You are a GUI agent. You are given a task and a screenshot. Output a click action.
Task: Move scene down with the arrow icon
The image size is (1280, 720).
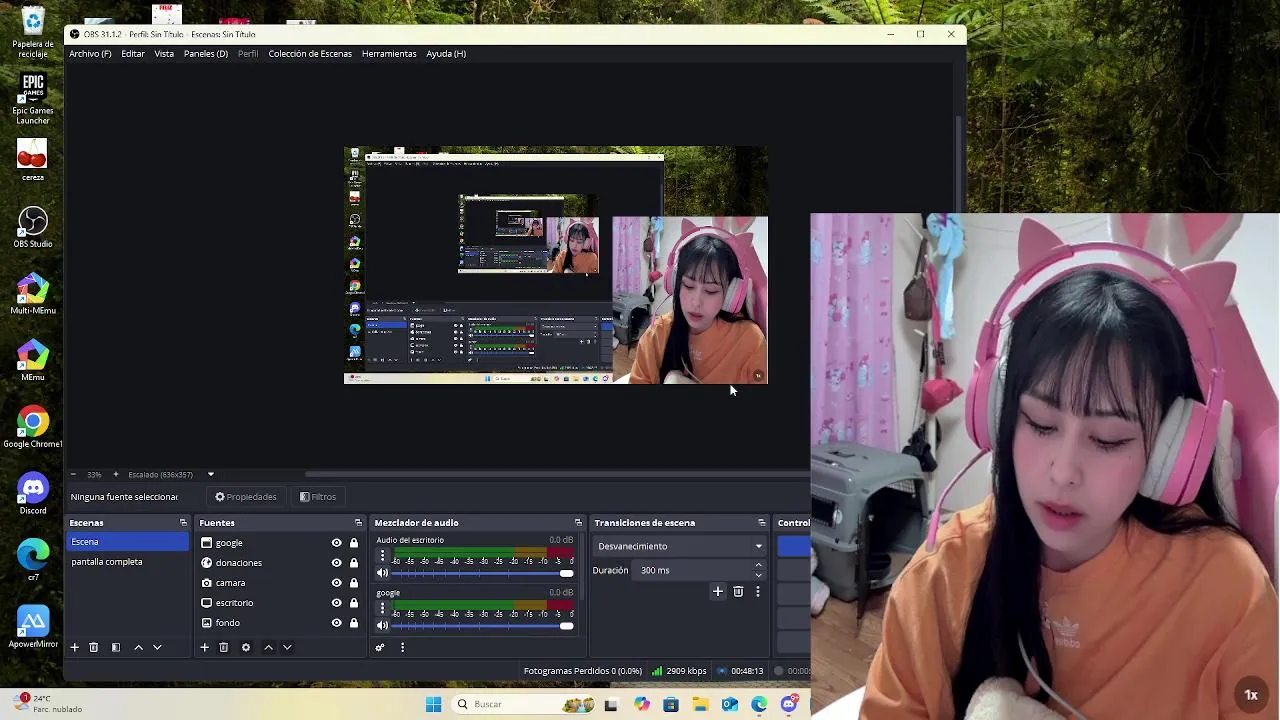[x=157, y=647]
